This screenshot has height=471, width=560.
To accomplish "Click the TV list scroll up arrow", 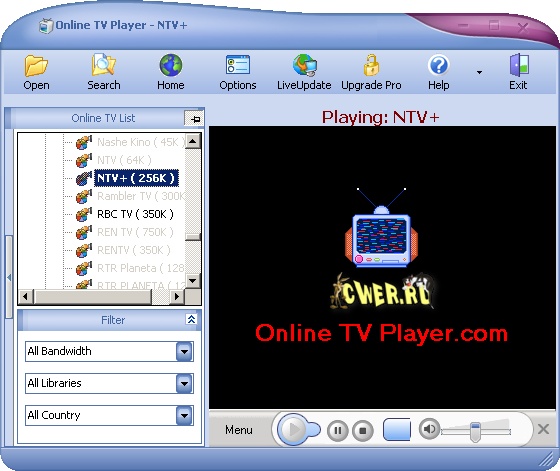I will point(193,141).
